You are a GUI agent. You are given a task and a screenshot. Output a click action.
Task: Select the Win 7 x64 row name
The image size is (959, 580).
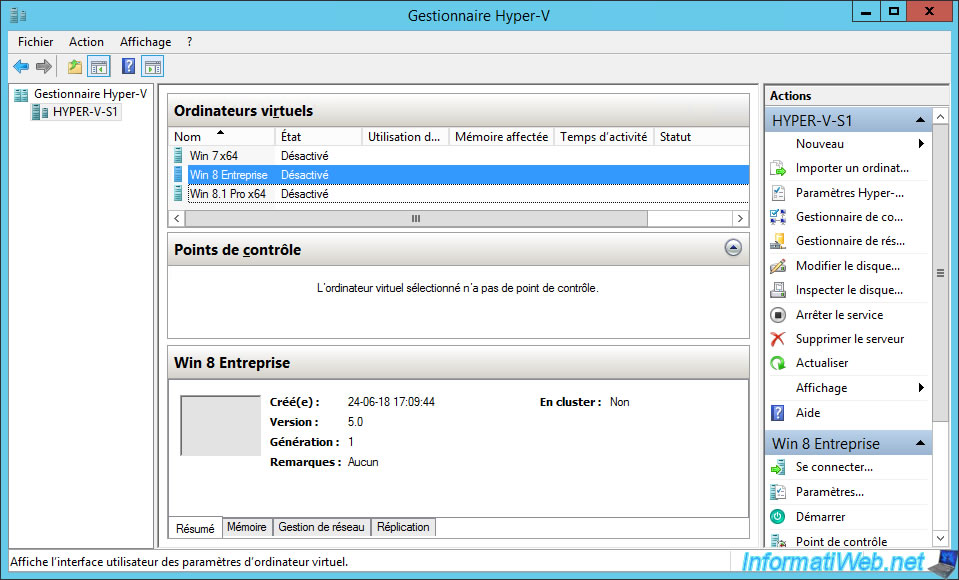pos(213,155)
